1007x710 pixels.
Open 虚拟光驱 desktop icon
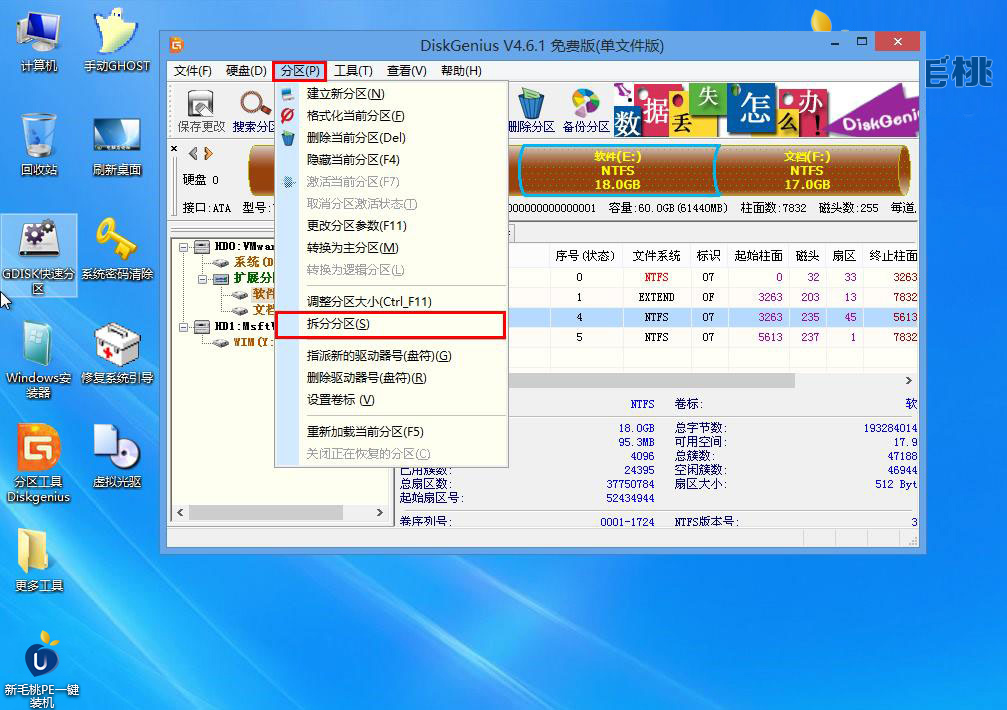coord(116,456)
